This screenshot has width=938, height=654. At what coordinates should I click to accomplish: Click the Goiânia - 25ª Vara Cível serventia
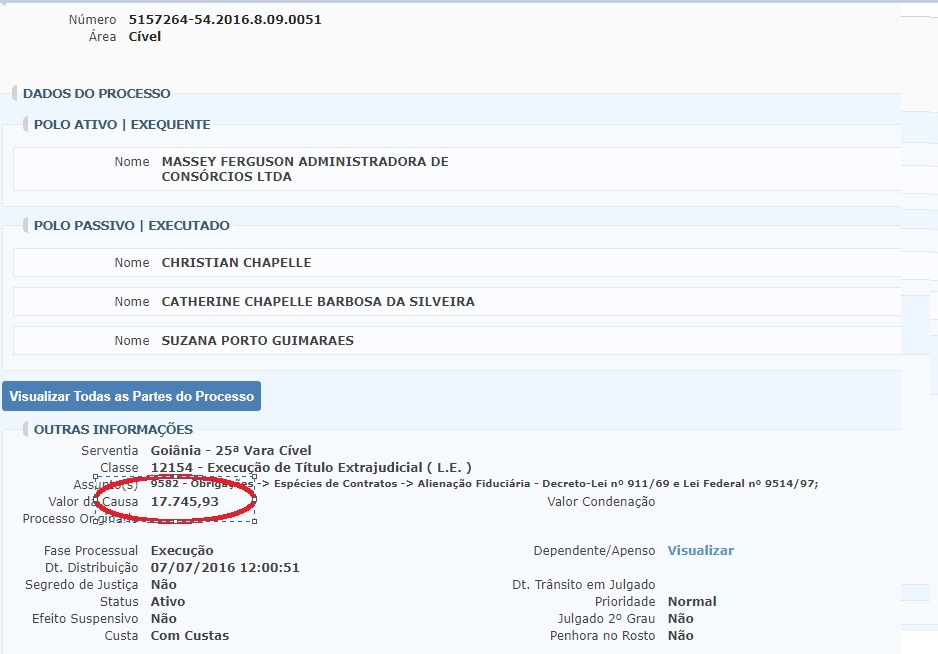231,451
